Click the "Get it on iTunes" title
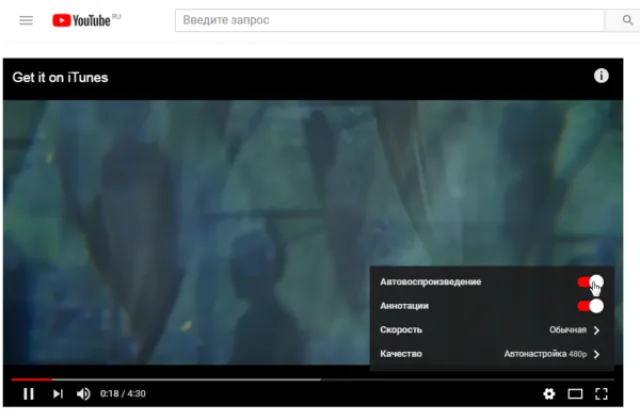This screenshot has width=640, height=420. tap(60, 78)
